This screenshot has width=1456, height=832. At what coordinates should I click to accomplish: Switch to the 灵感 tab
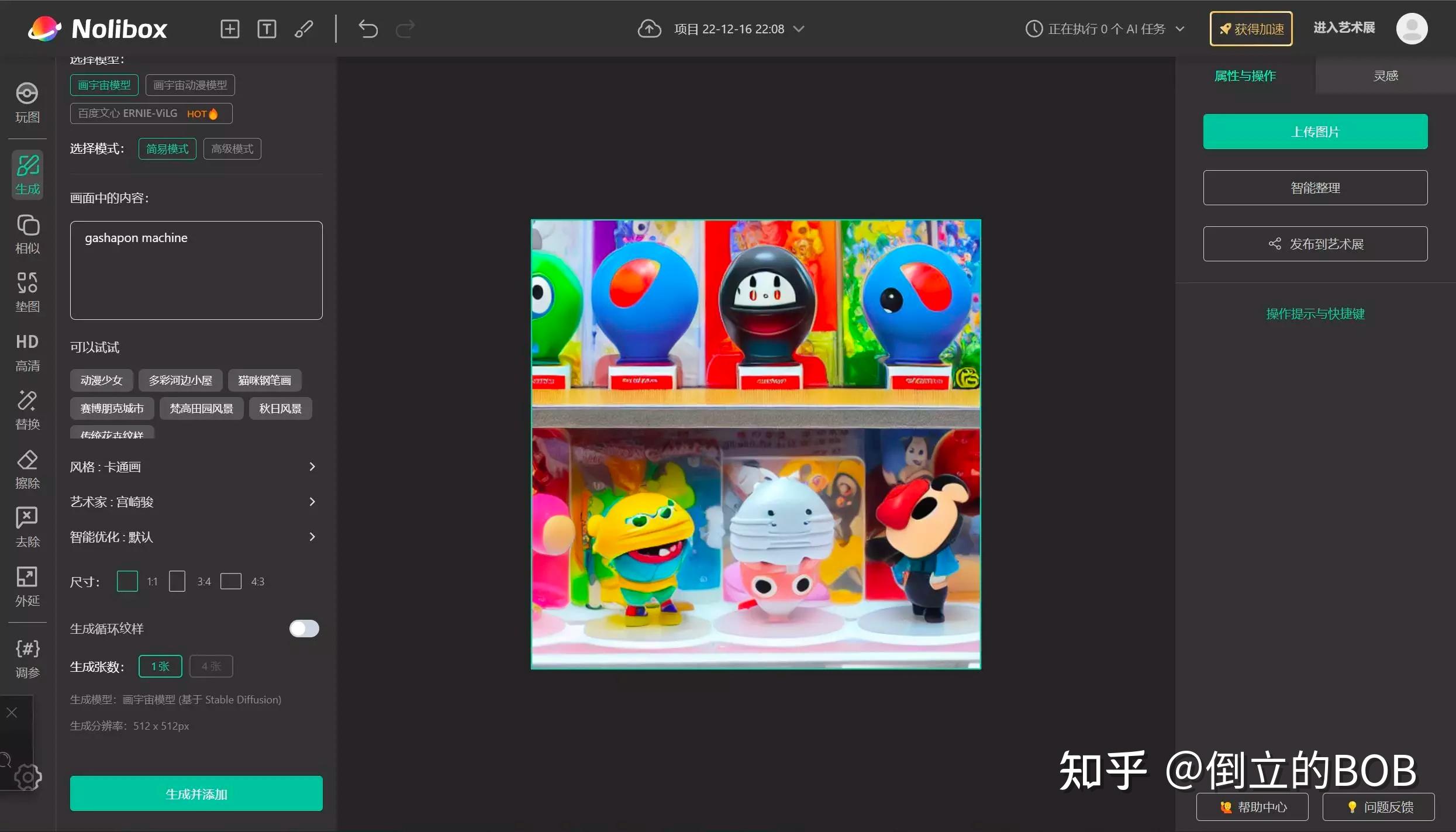pos(1385,75)
